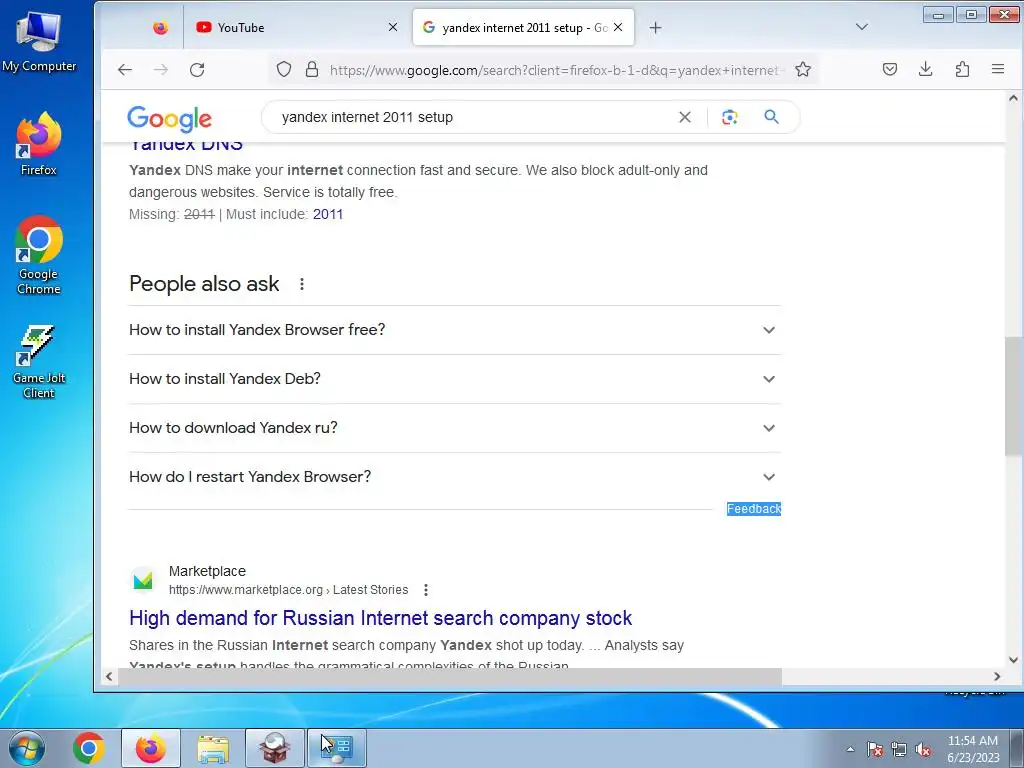Open the list all tabs dropdown
The height and width of the screenshot is (768, 1024).
click(x=862, y=27)
